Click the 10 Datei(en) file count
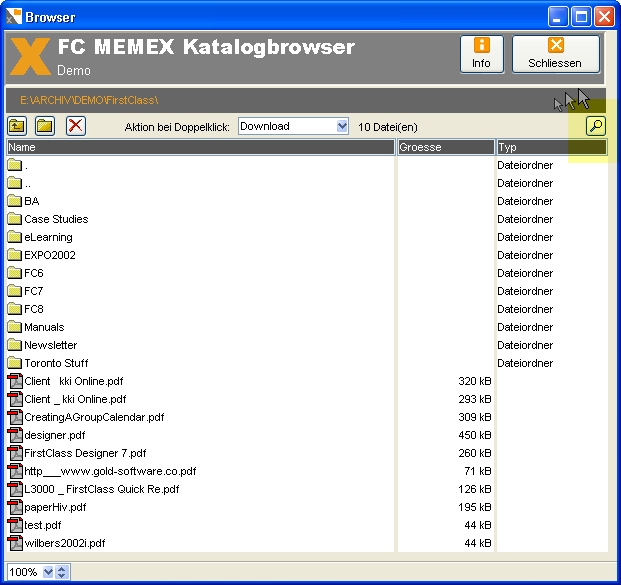 coord(388,127)
